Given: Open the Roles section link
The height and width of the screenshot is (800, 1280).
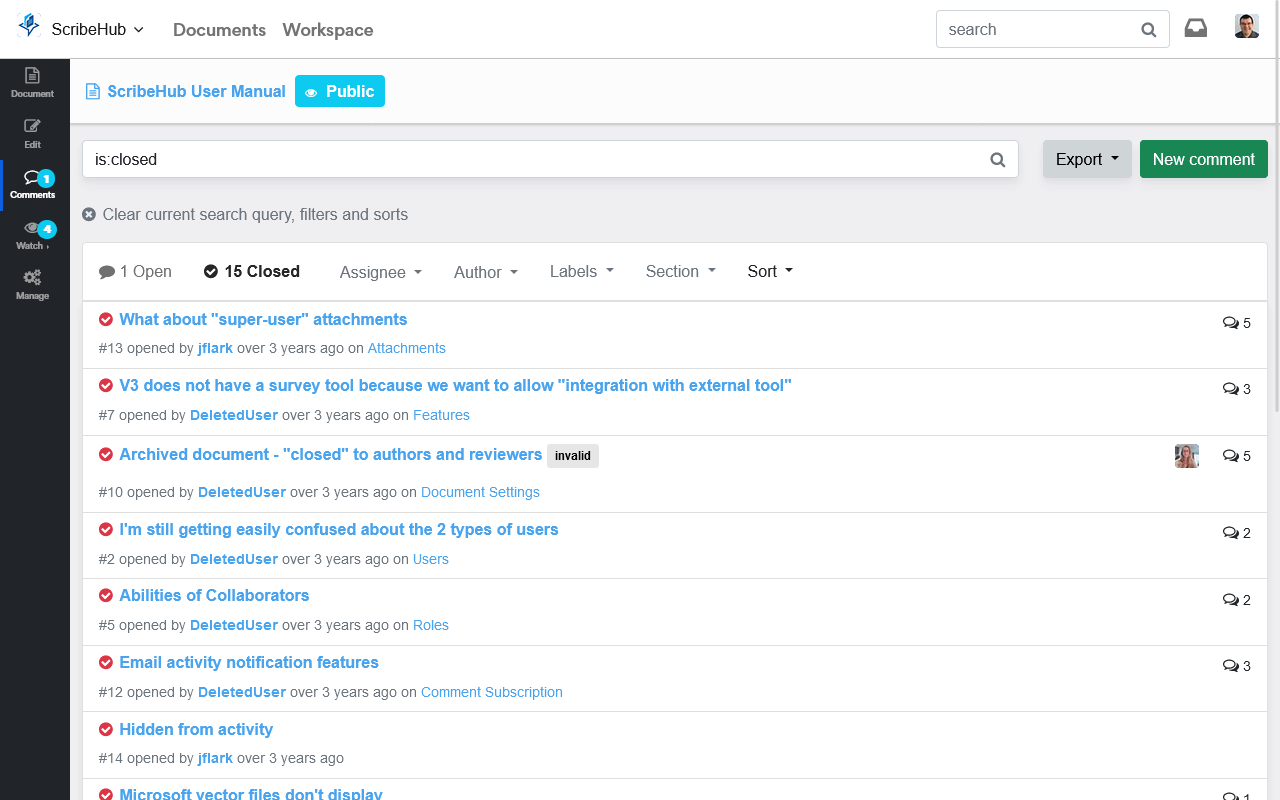Looking at the screenshot, I should pyautogui.click(x=431, y=625).
